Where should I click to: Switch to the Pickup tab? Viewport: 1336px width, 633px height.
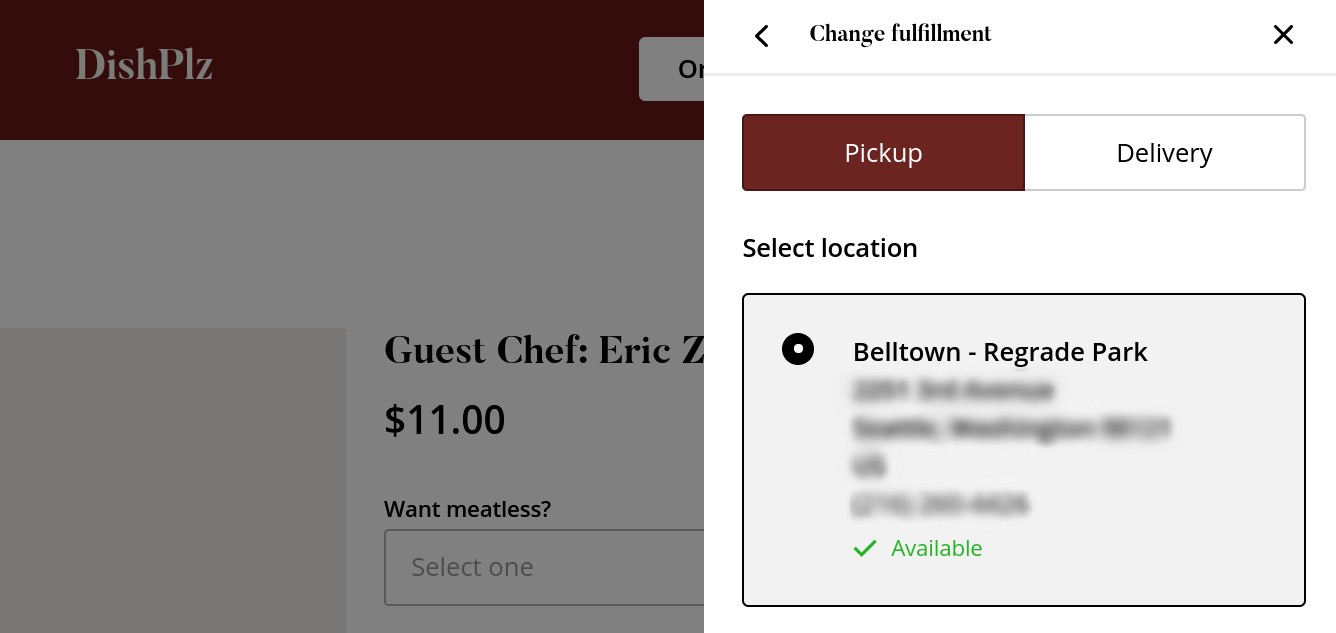883,153
